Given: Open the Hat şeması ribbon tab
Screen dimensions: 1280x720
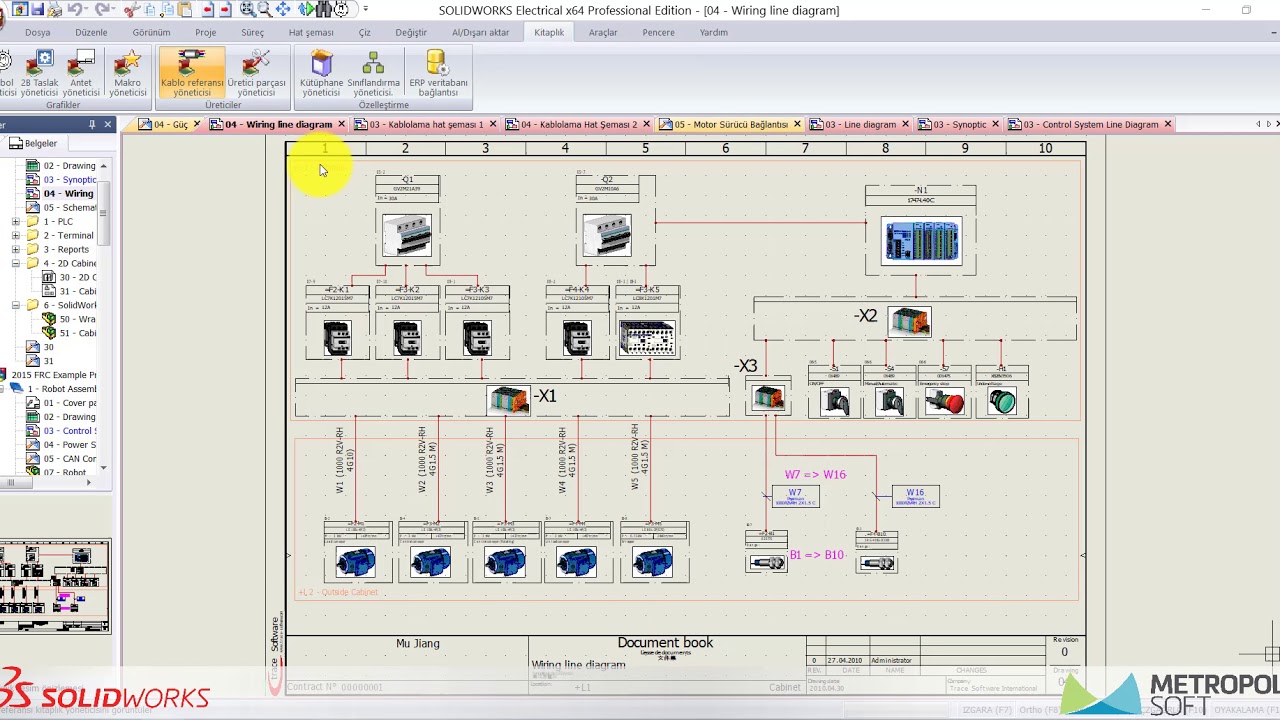Looking at the screenshot, I should 311,32.
